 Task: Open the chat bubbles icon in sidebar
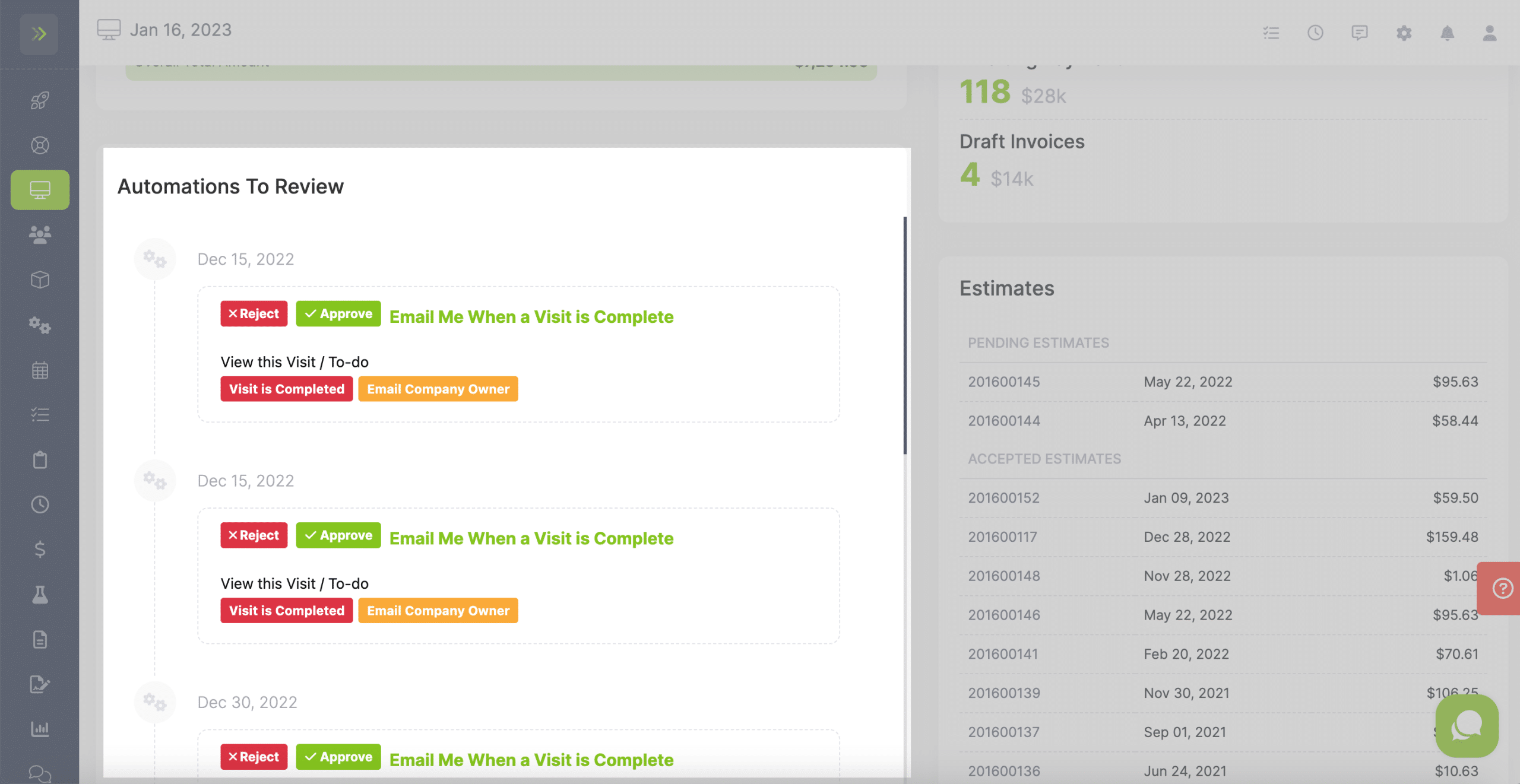[40, 773]
